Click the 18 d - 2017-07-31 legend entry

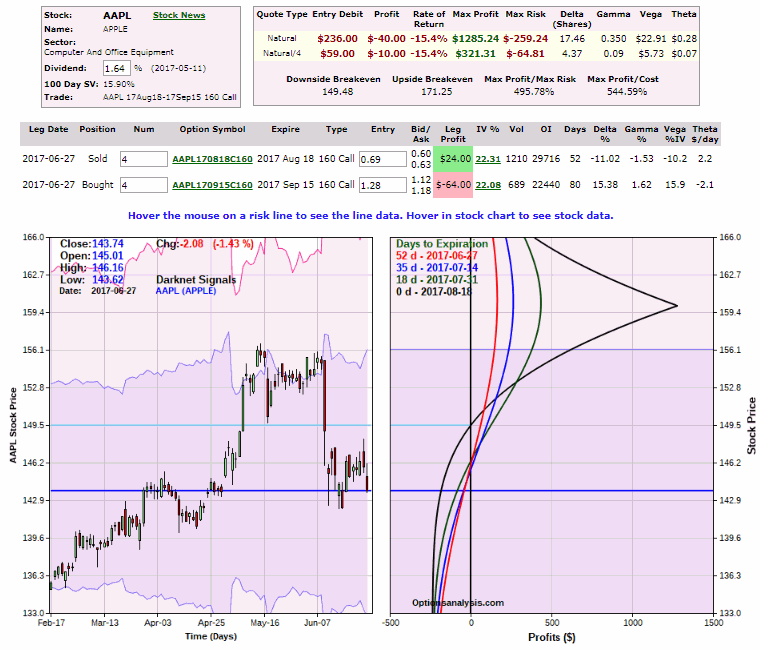[437, 280]
